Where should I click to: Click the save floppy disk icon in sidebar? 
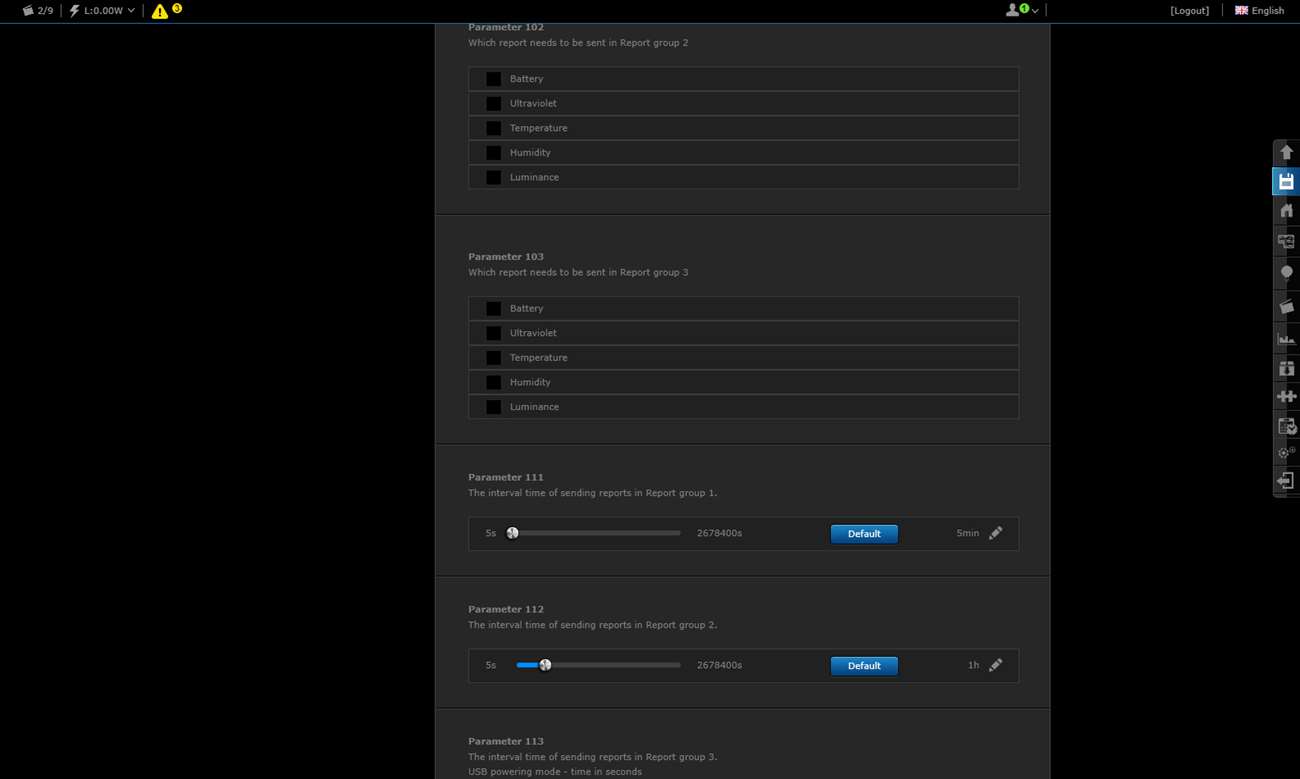(x=1286, y=182)
